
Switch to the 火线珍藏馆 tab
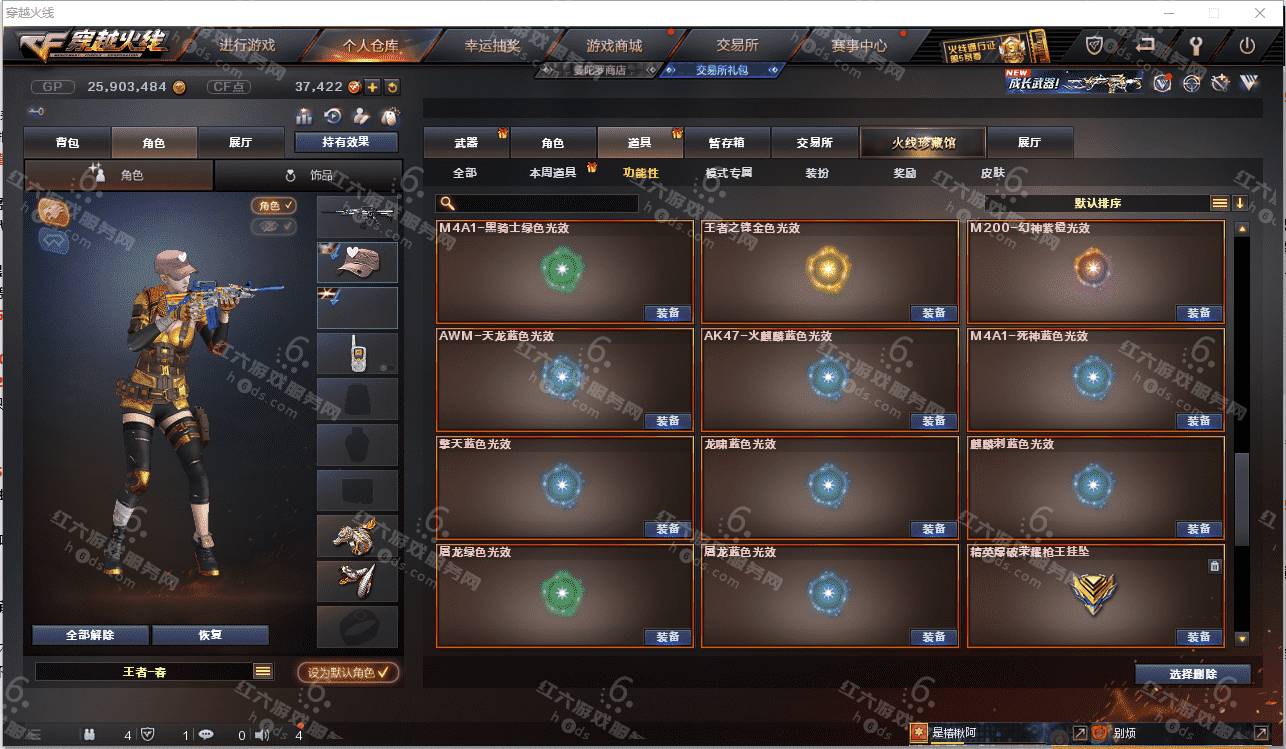pos(923,142)
